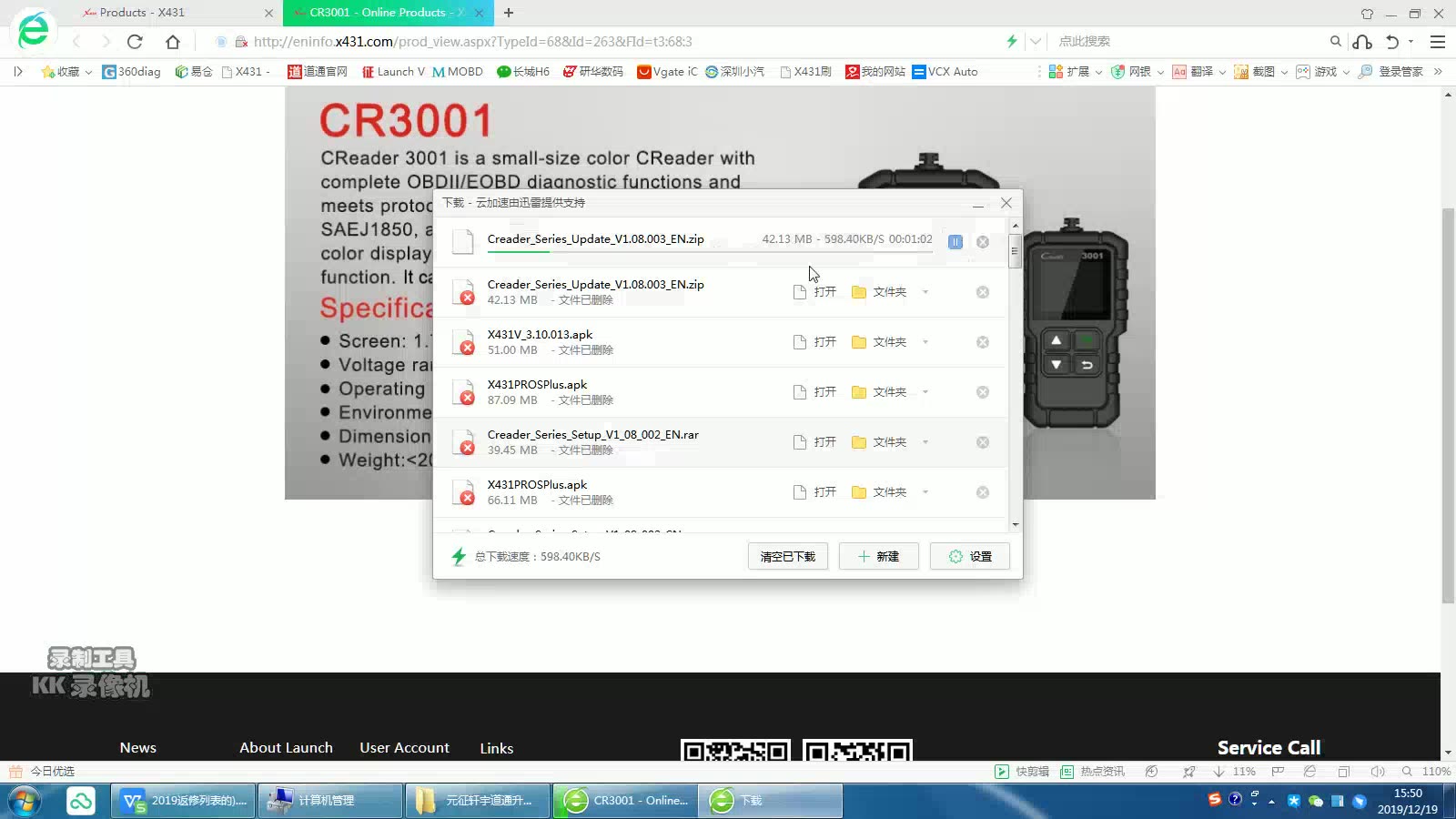The image size is (1456, 819).
Task: Remove the 66.11 MB X431PROSPlus.apk entry
Action: pos(983,492)
